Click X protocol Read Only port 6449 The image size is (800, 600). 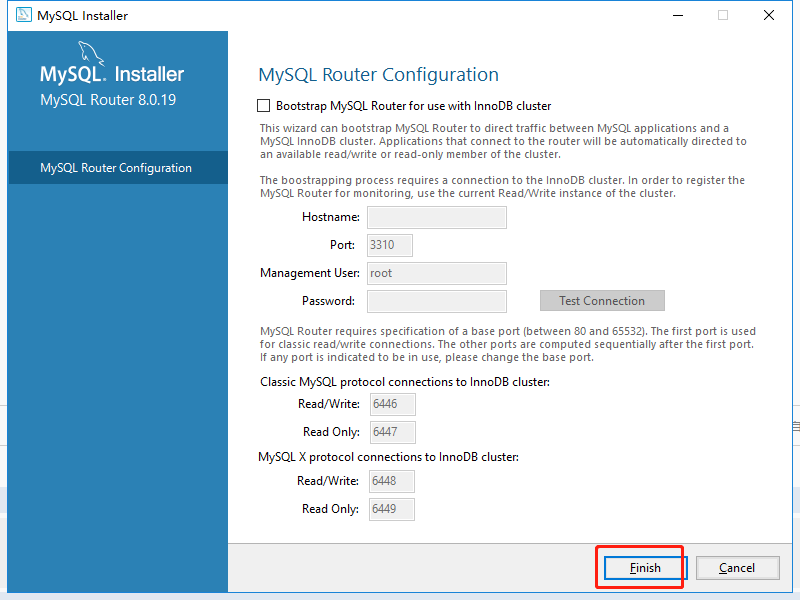coord(392,509)
